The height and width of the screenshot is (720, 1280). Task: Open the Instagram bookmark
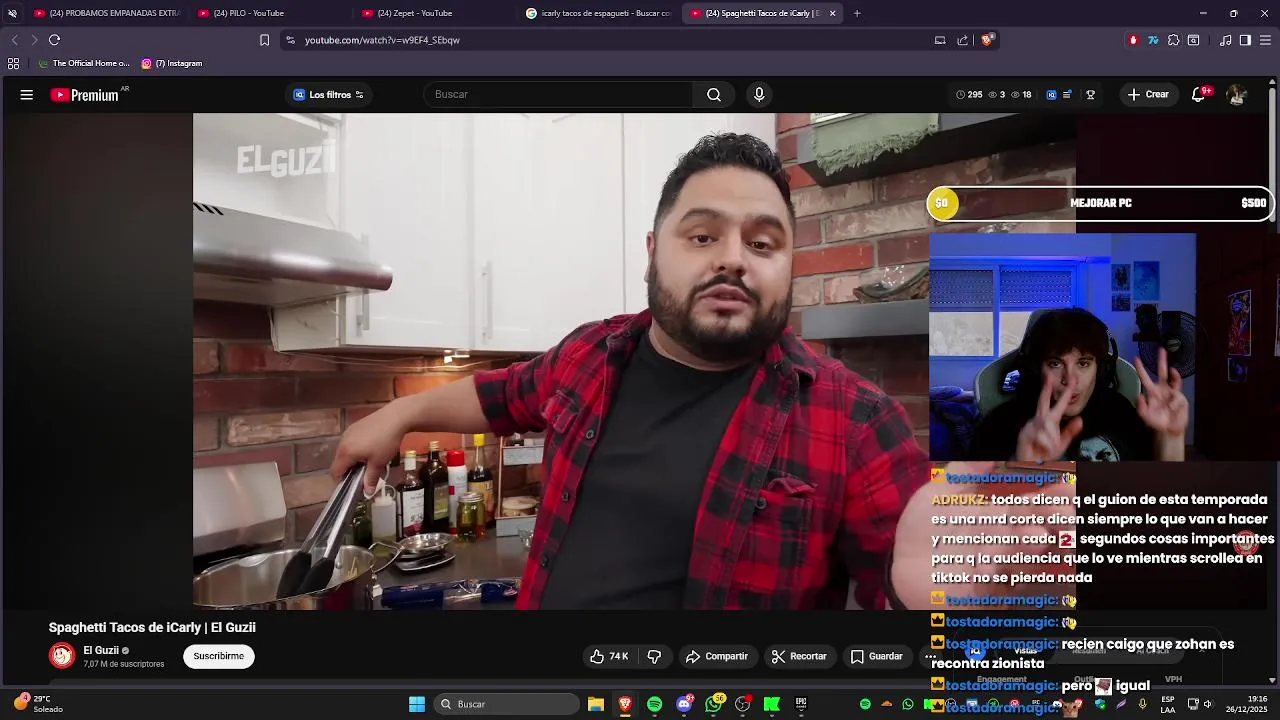172,63
